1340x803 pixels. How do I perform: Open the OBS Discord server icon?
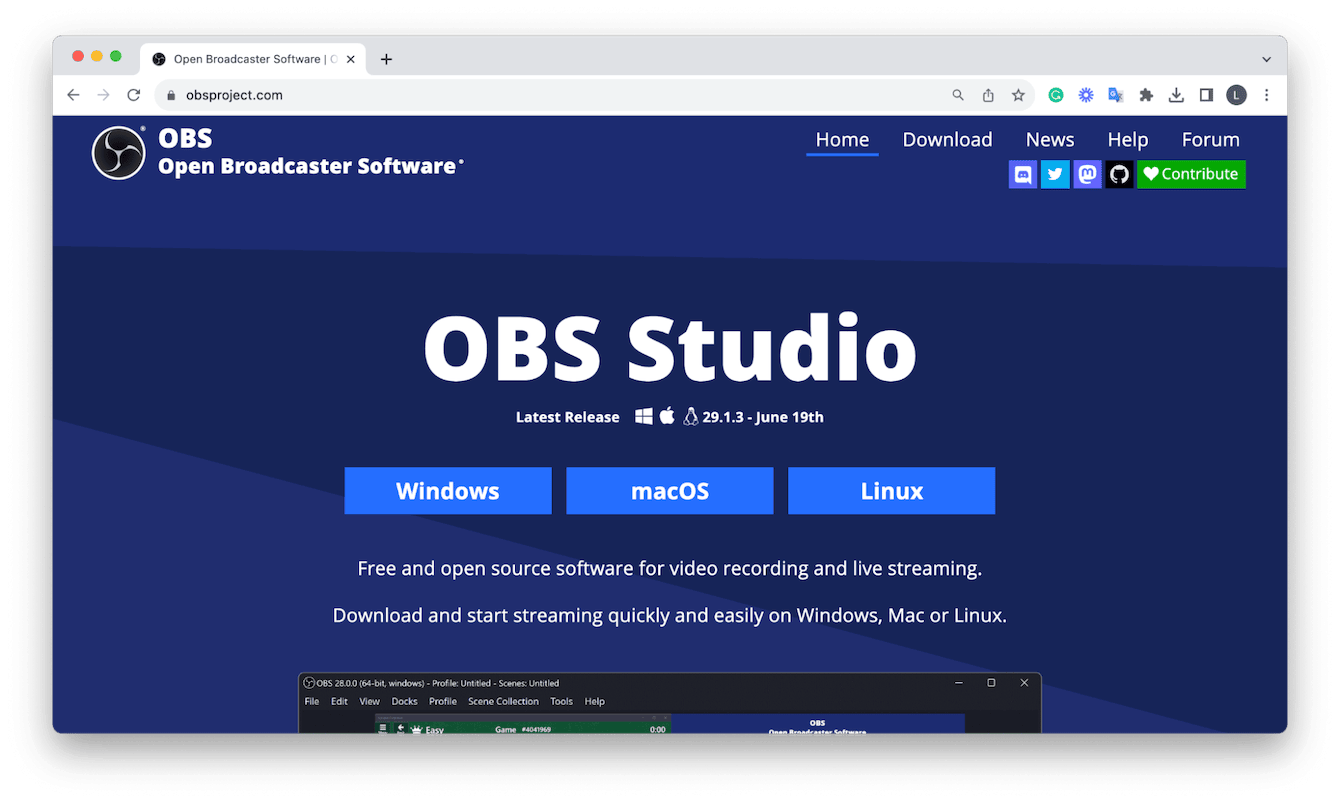pos(1023,174)
